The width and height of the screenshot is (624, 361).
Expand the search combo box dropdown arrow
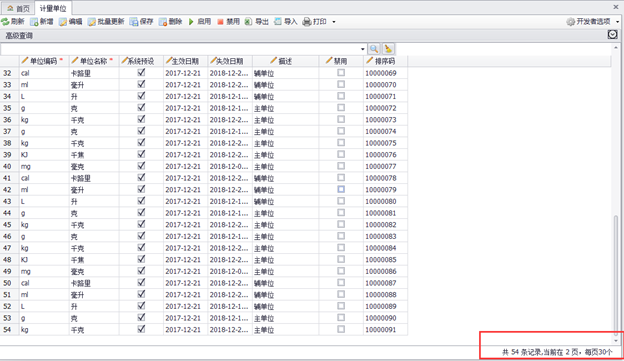pos(363,49)
